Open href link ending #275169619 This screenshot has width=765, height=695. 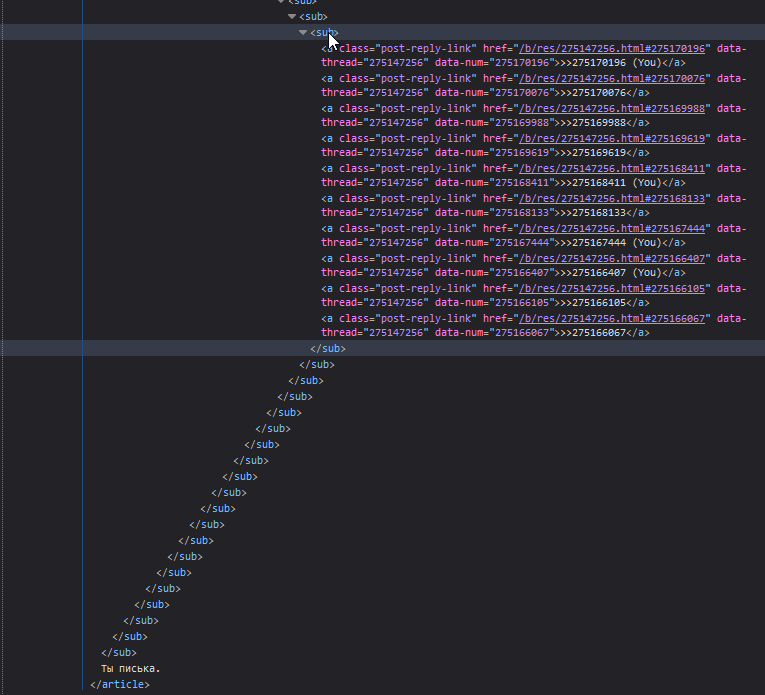pyautogui.click(x=612, y=139)
